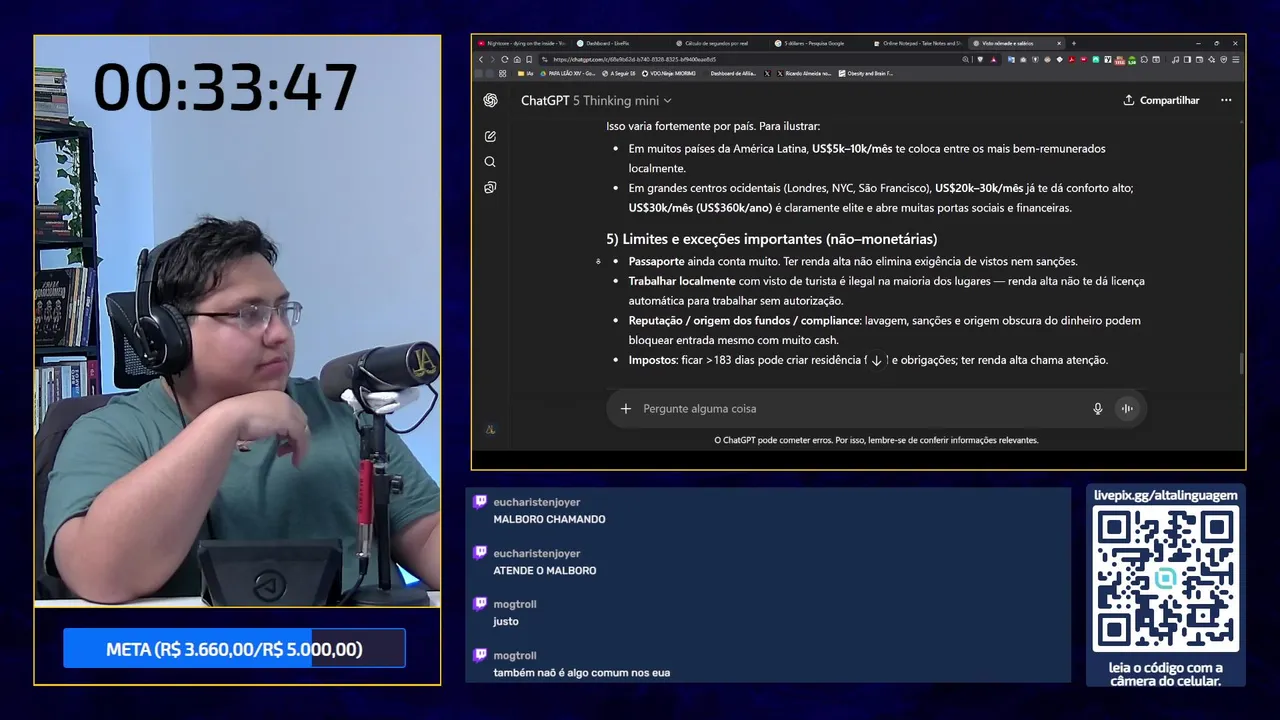Click the Twitch badge beside the 'justo' message
The width and height of the screenshot is (1280, 720).
pyautogui.click(x=480, y=604)
